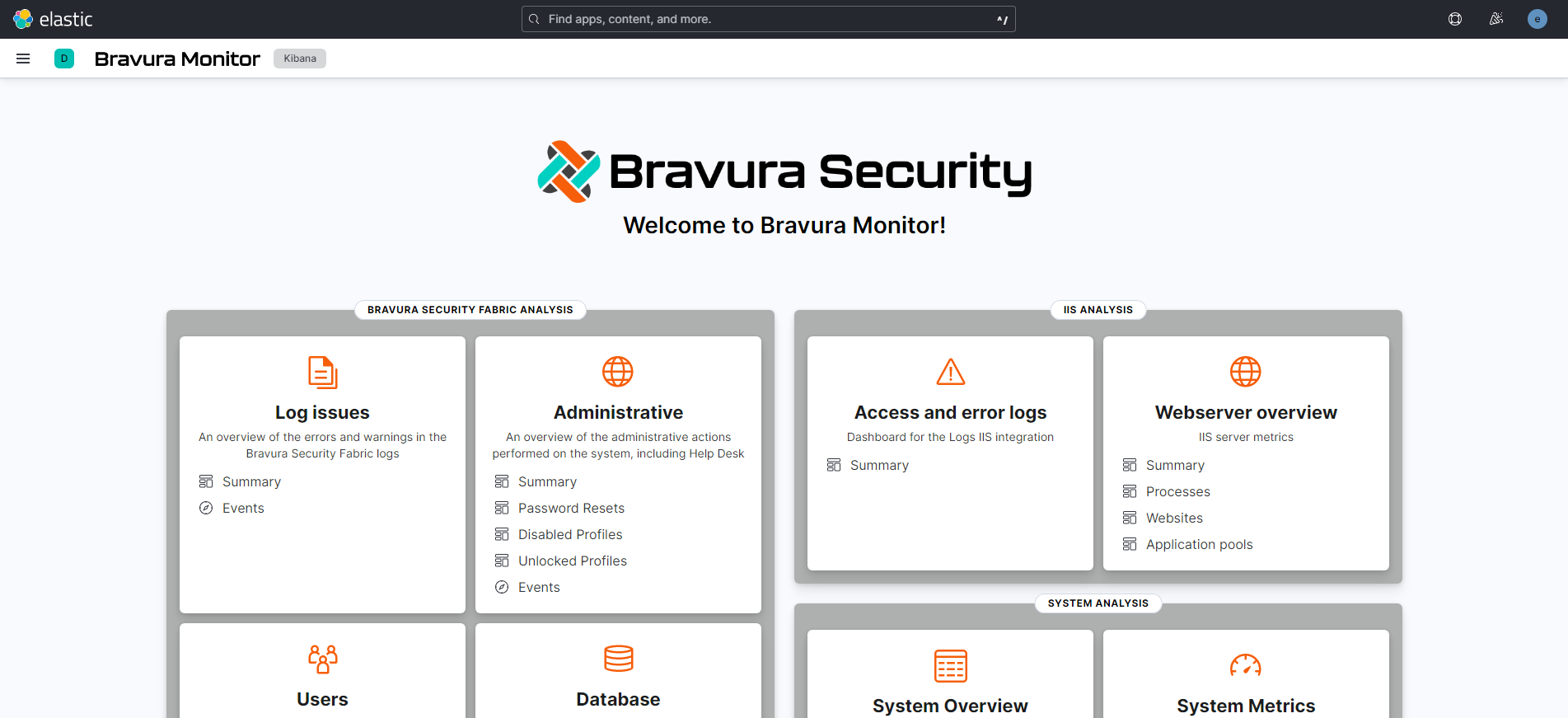Click the System Analysis section label
This screenshot has width=1568, height=718.
click(1098, 603)
